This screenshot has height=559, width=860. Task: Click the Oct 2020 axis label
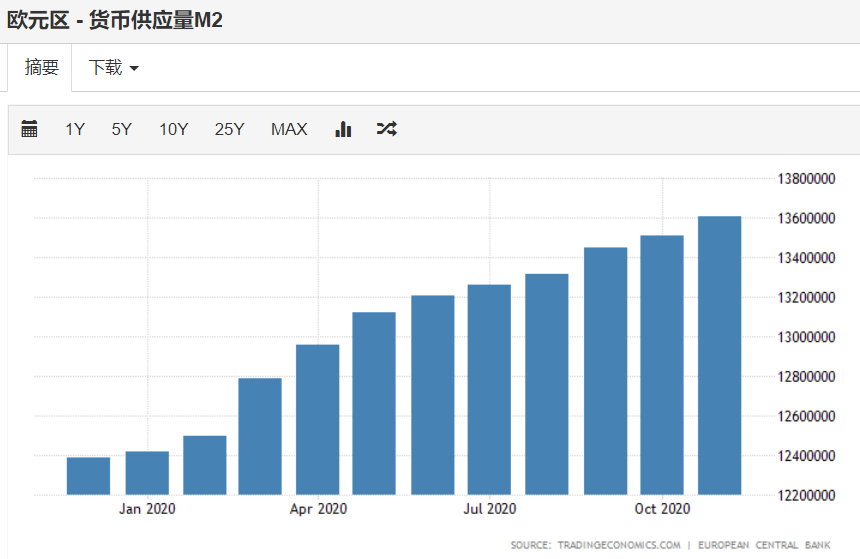click(x=662, y=509)
